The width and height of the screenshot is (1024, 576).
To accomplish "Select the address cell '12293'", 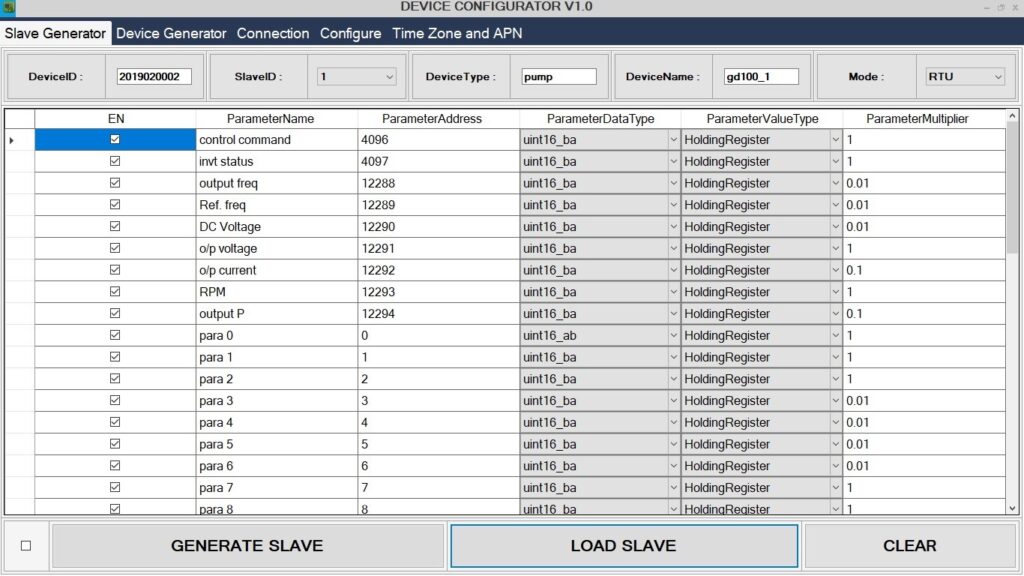I will [438, 292].
